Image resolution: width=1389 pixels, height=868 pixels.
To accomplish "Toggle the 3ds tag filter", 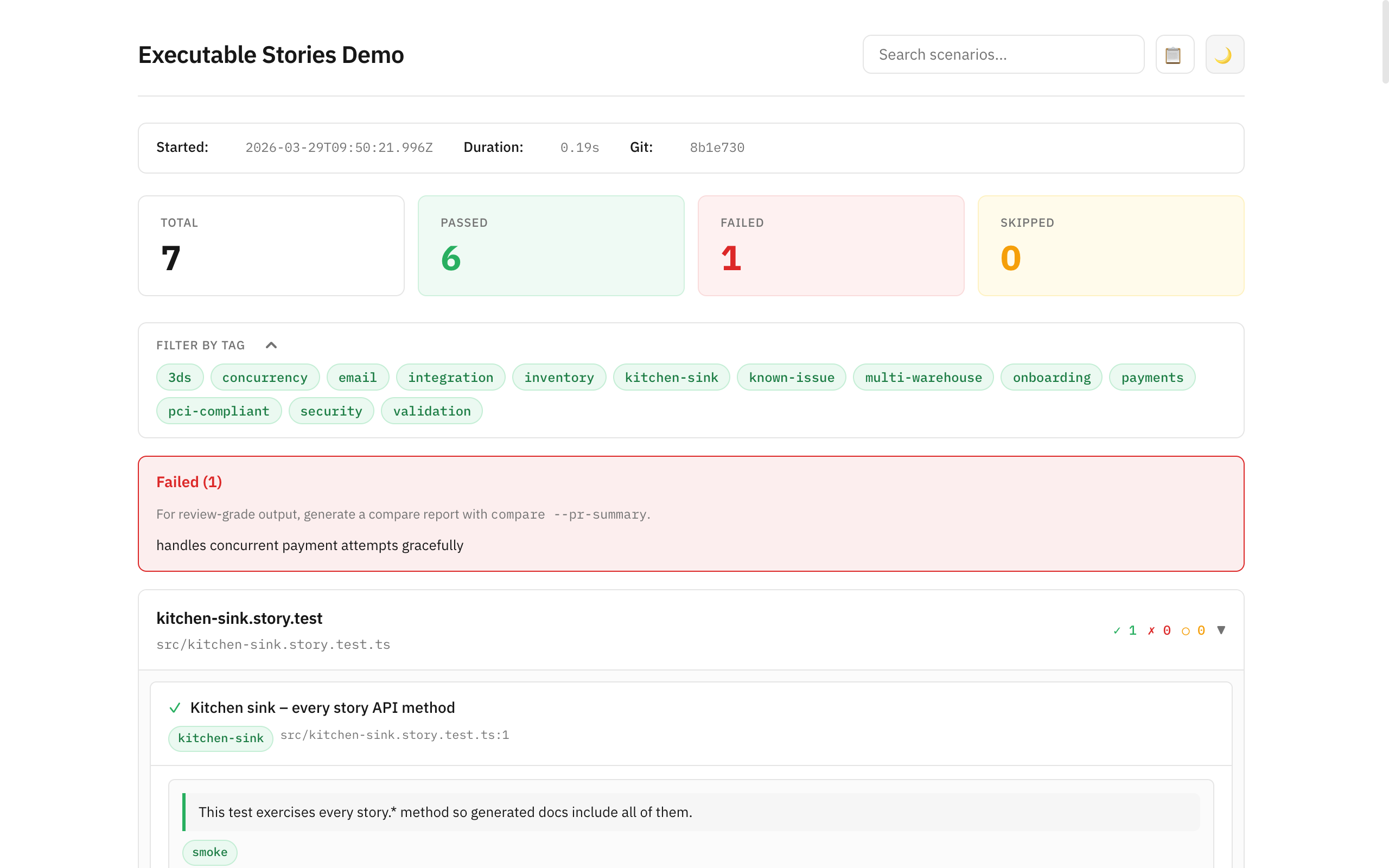I will (180, 377).
